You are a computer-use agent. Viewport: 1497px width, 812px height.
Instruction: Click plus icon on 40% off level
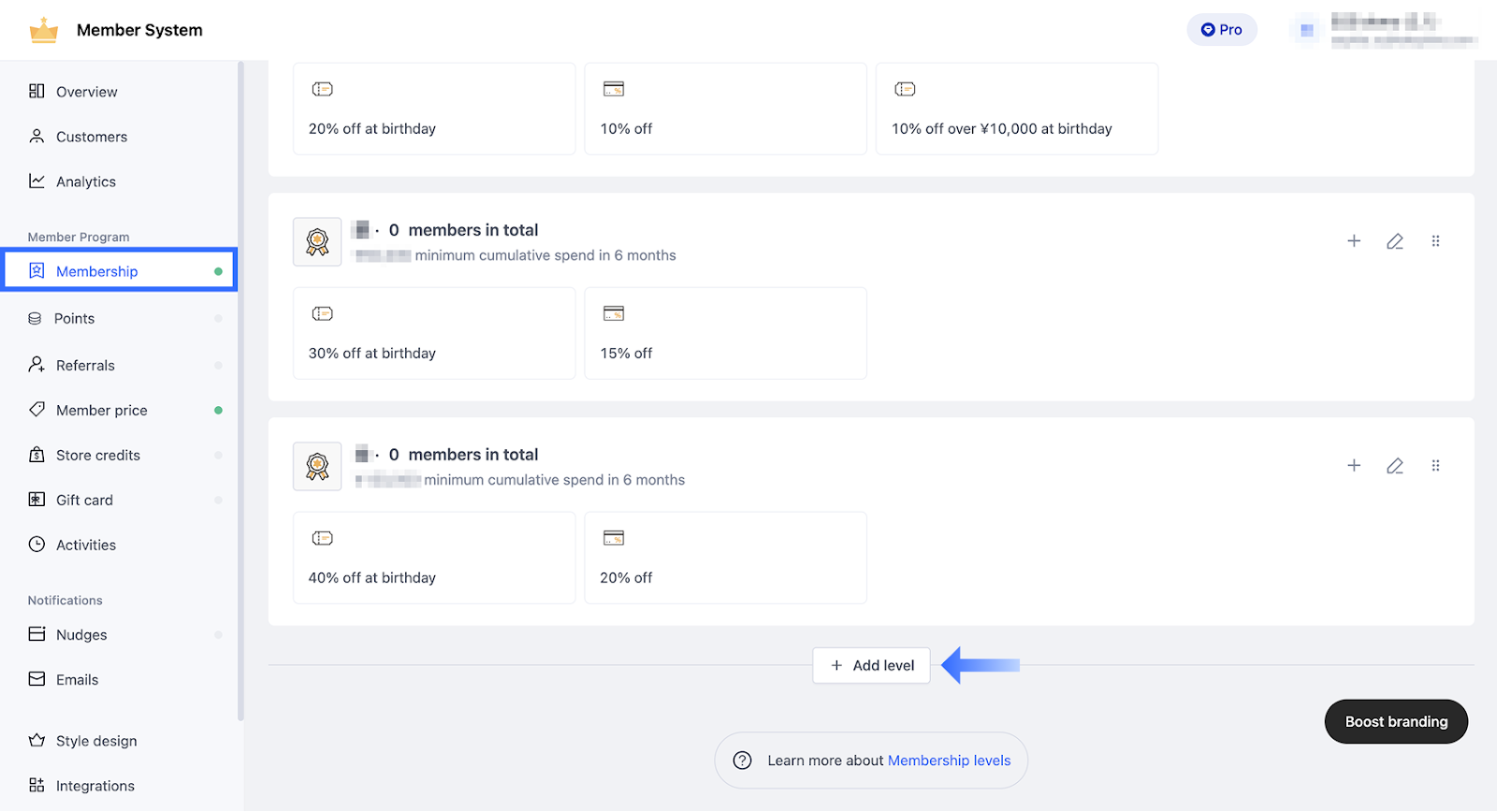point(1354,466)
